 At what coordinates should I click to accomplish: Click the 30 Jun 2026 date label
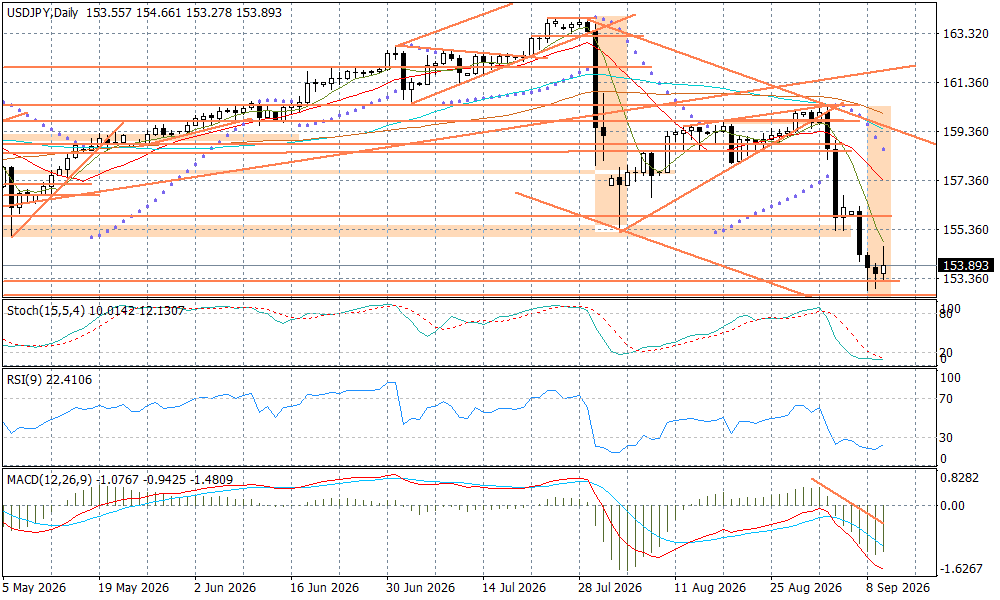click(x=420, y=587)
